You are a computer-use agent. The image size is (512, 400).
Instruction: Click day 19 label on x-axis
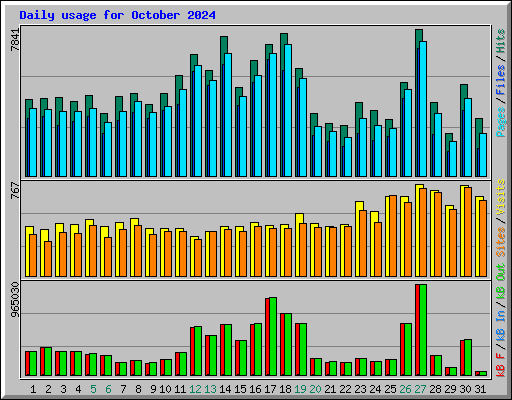click(x=300, y=389)
